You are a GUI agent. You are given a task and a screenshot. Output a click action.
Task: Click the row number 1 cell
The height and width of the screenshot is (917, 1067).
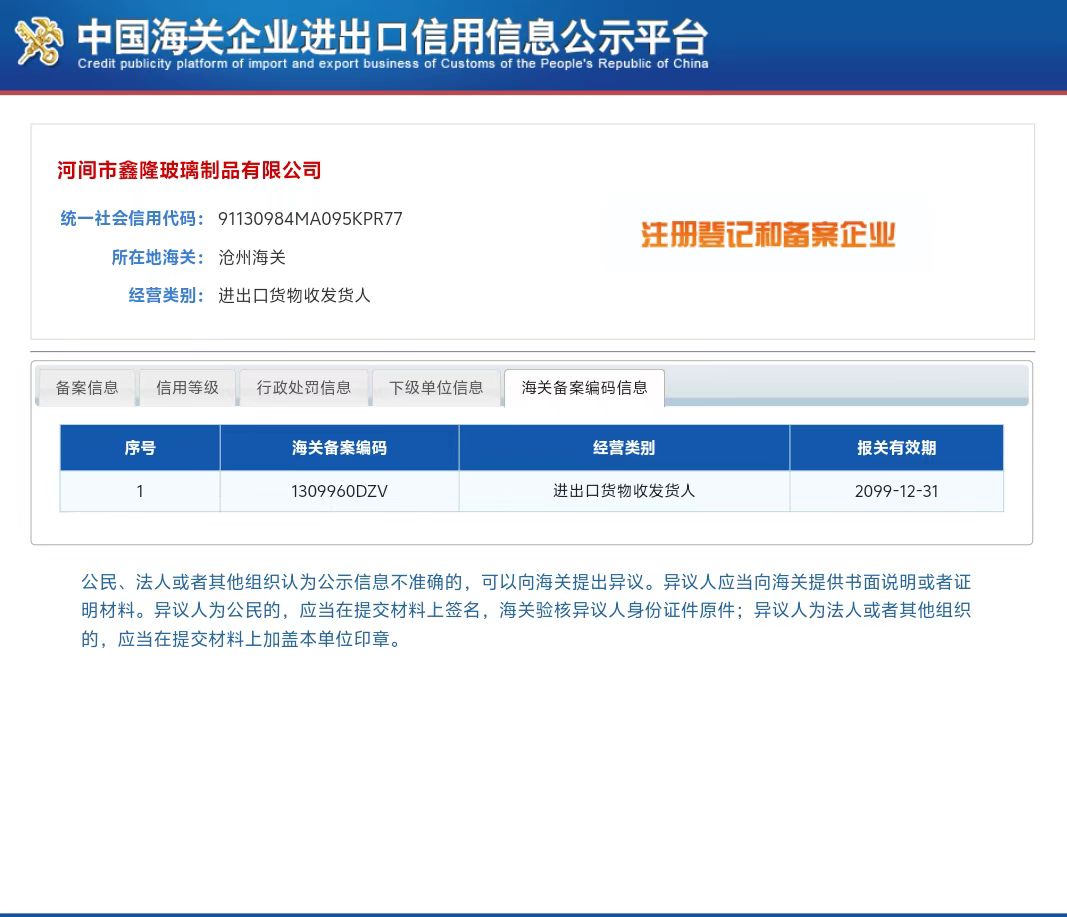[x=139, y=491]
